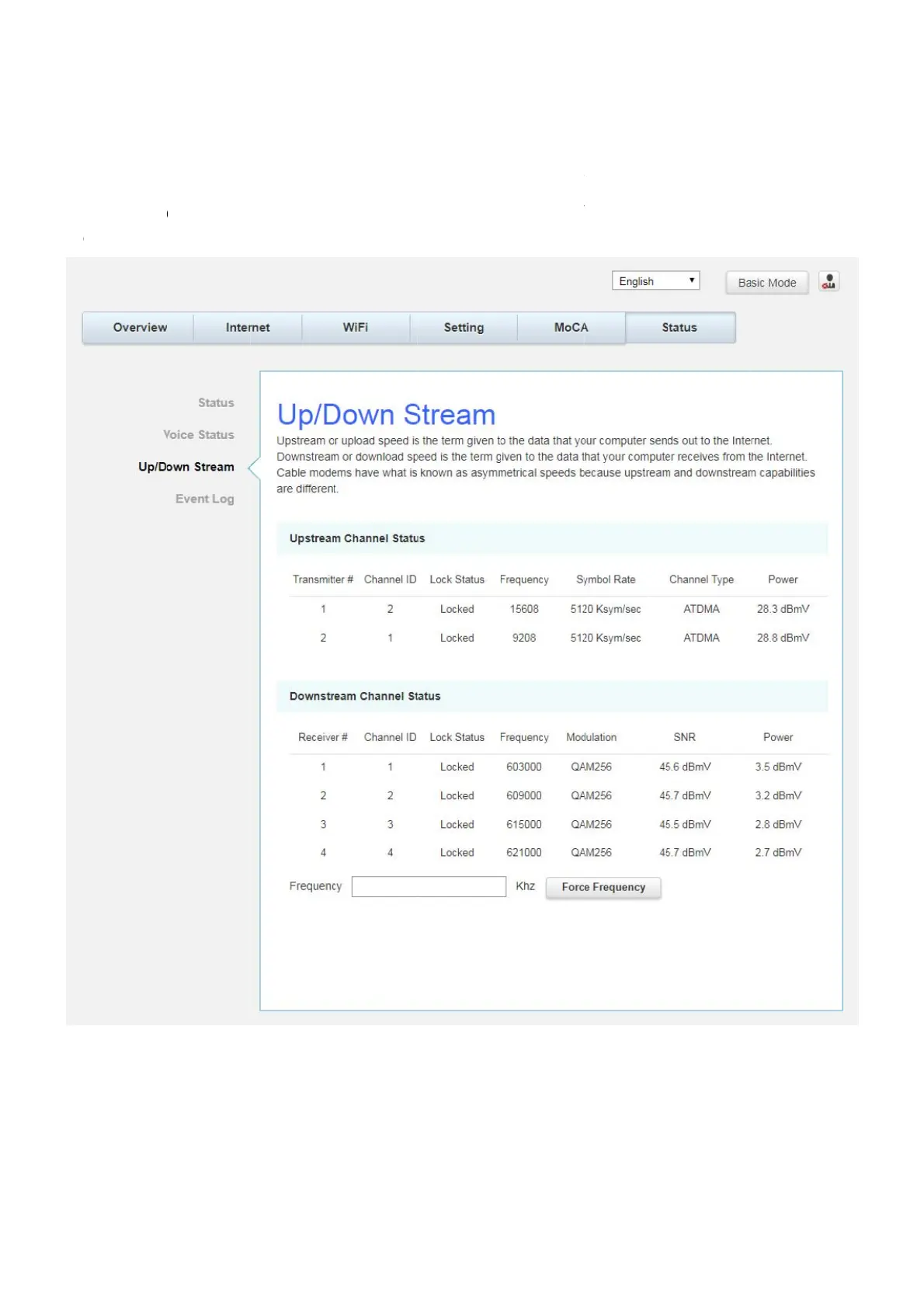Click downstream frequency 615000
Image resolution: width=924 pixels, height=1308 pixels.
point(524,824)
